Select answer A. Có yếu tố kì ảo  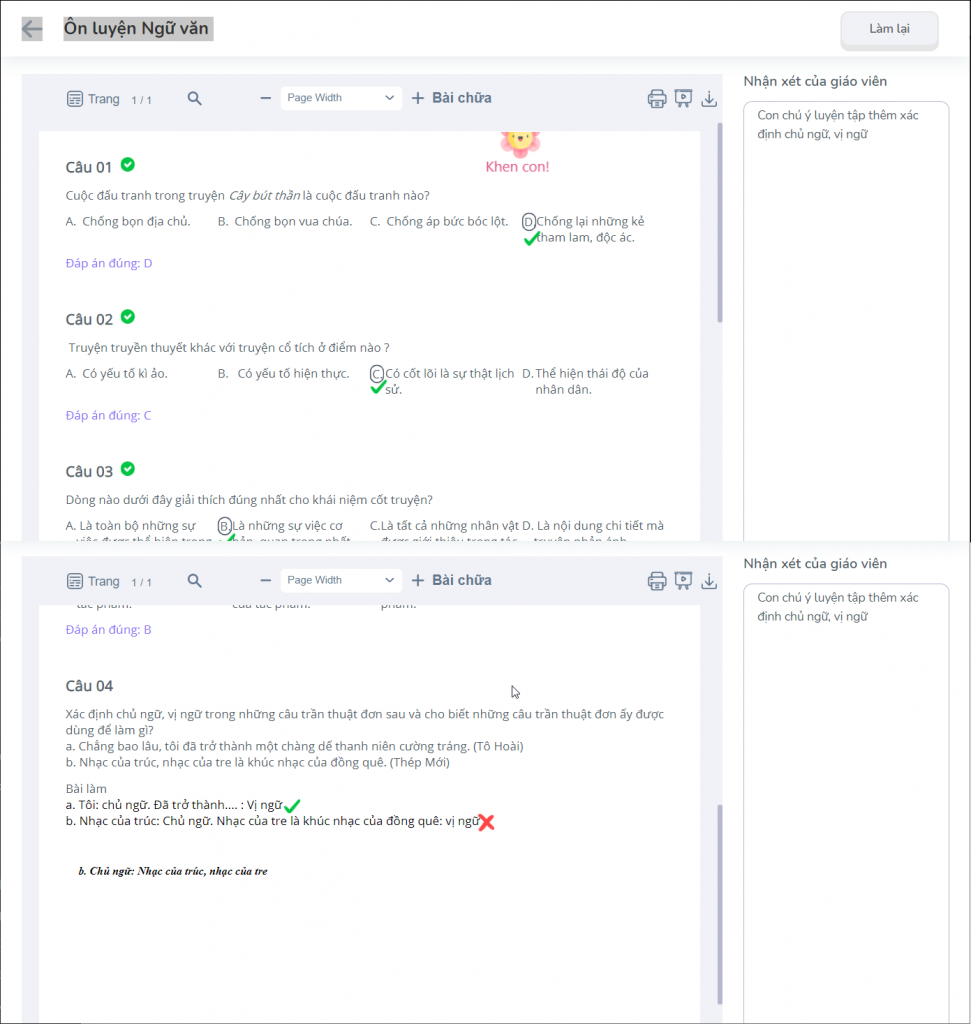click(x=117, y=374)
